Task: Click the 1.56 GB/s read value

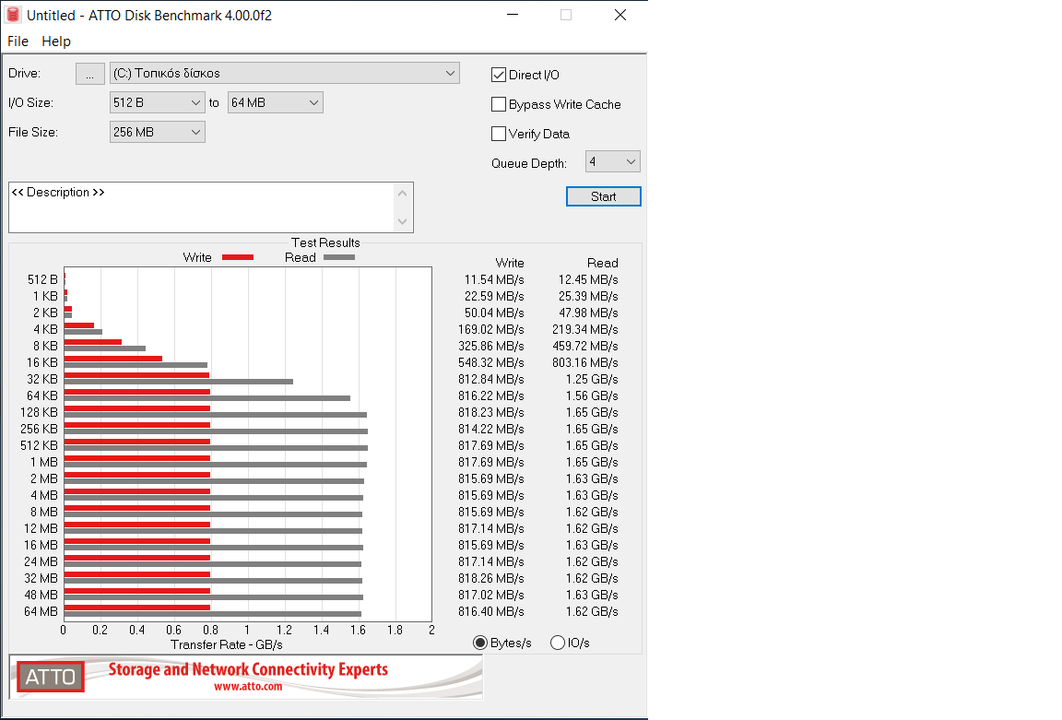Action: coord(592,396)
